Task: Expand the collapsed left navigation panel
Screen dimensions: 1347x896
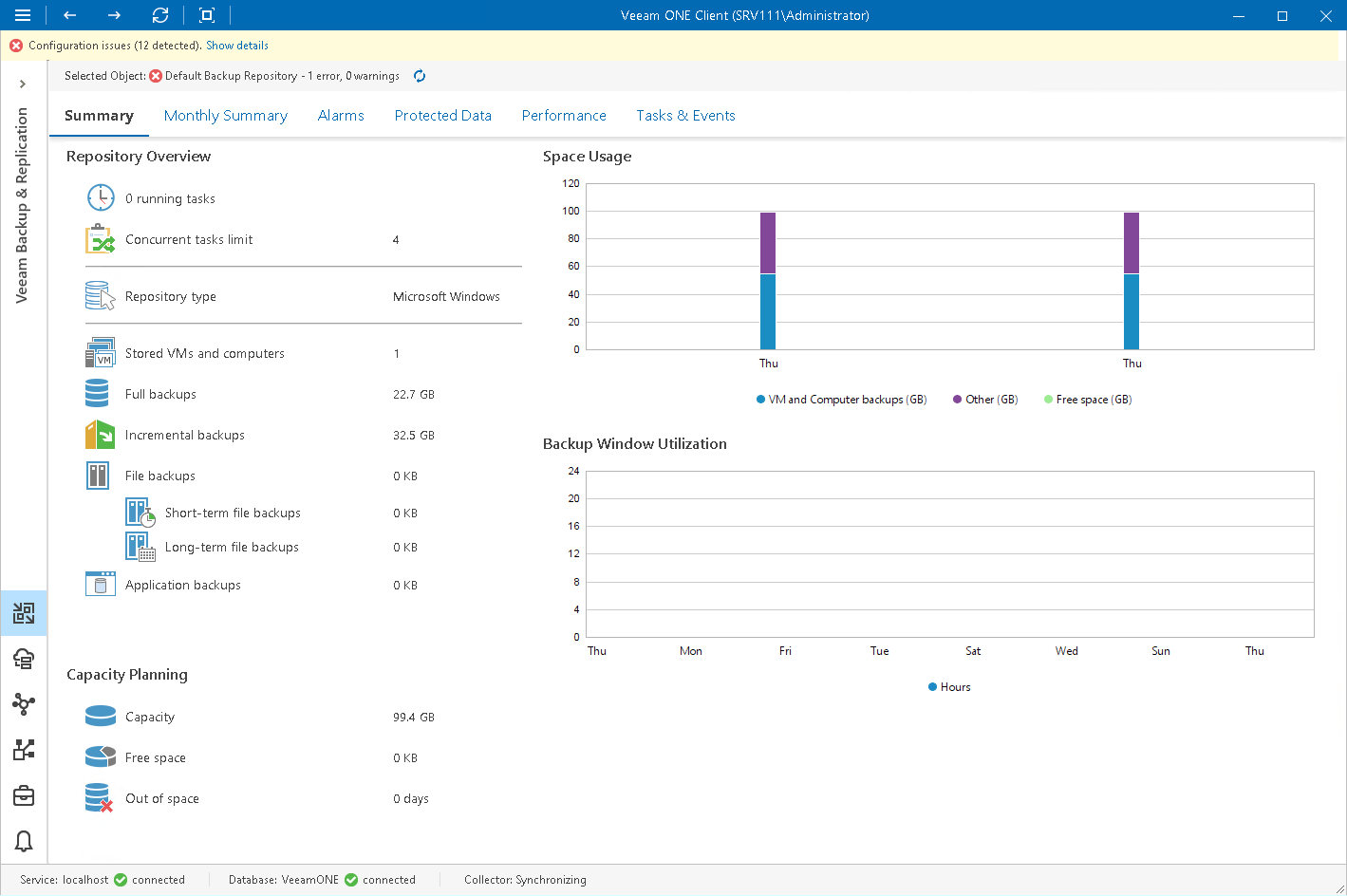Action: [x=23, y=84]
